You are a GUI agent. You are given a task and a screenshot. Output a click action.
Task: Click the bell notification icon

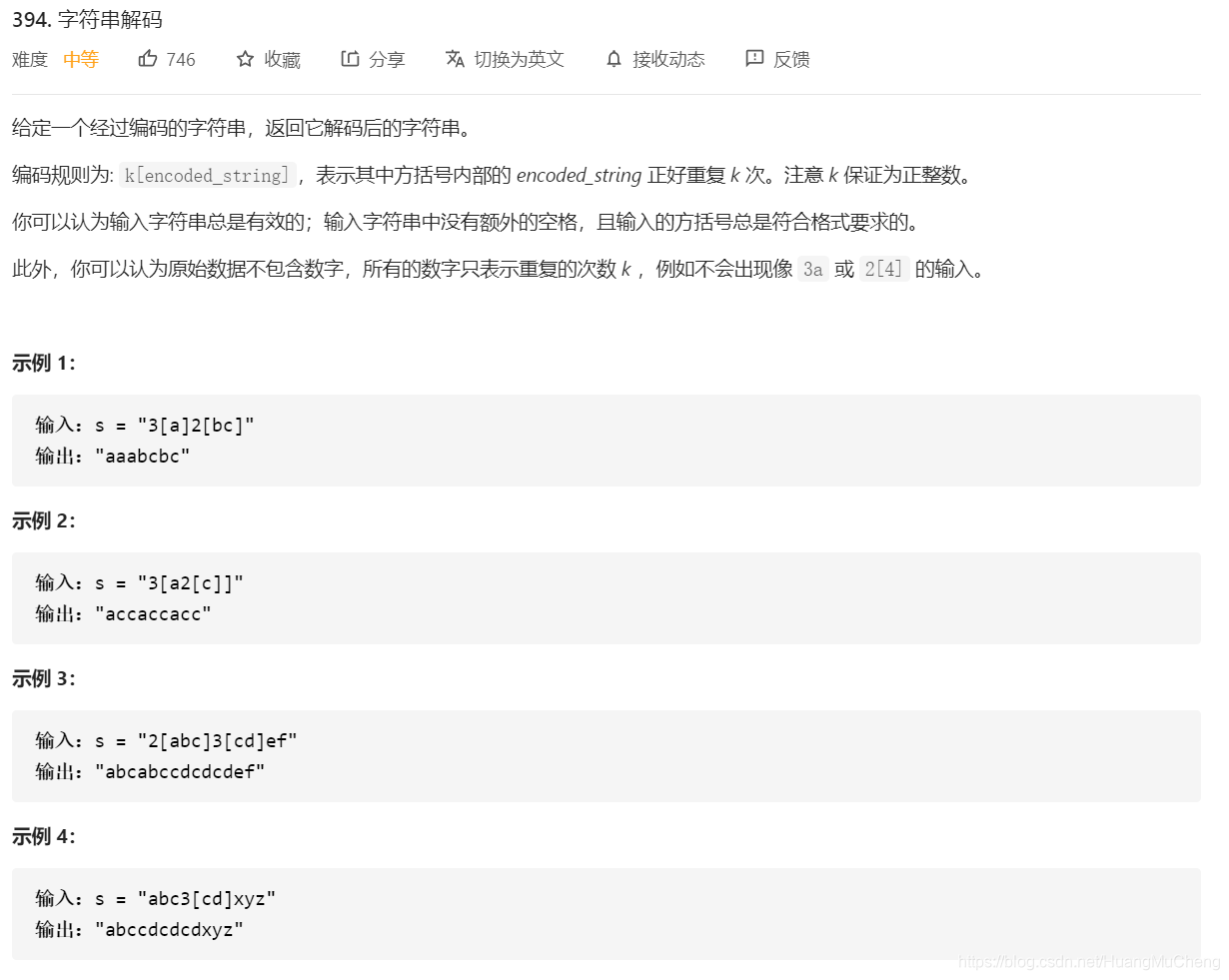[614, 59]
